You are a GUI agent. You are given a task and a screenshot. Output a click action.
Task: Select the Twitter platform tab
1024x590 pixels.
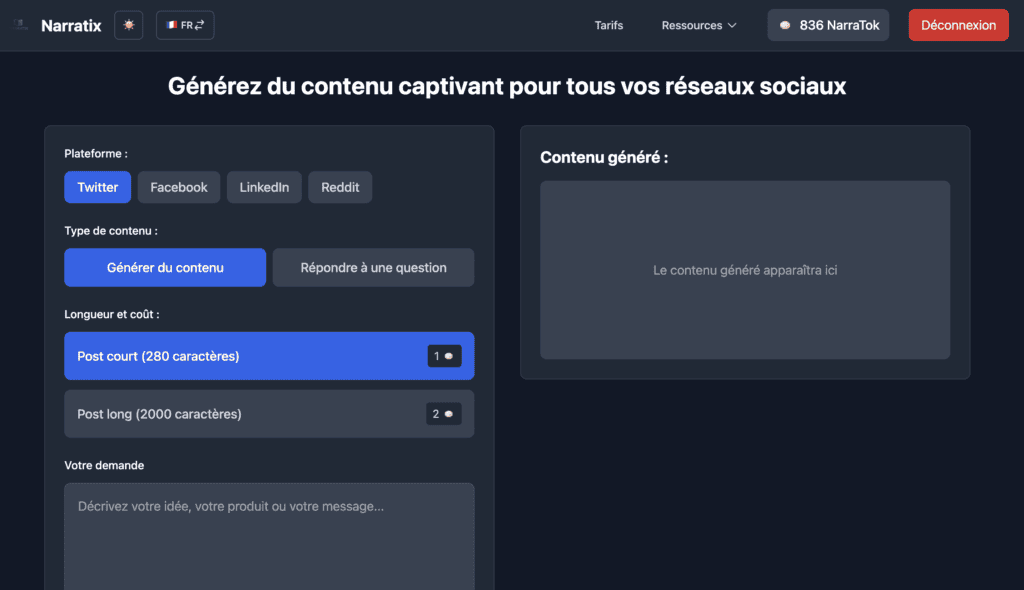[x=98, y=187]
